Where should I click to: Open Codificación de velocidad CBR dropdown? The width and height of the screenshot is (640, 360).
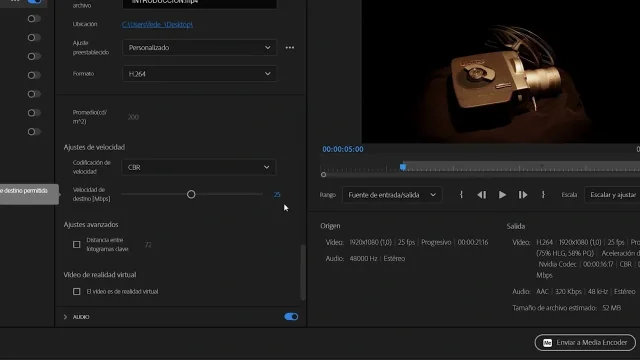198,167
